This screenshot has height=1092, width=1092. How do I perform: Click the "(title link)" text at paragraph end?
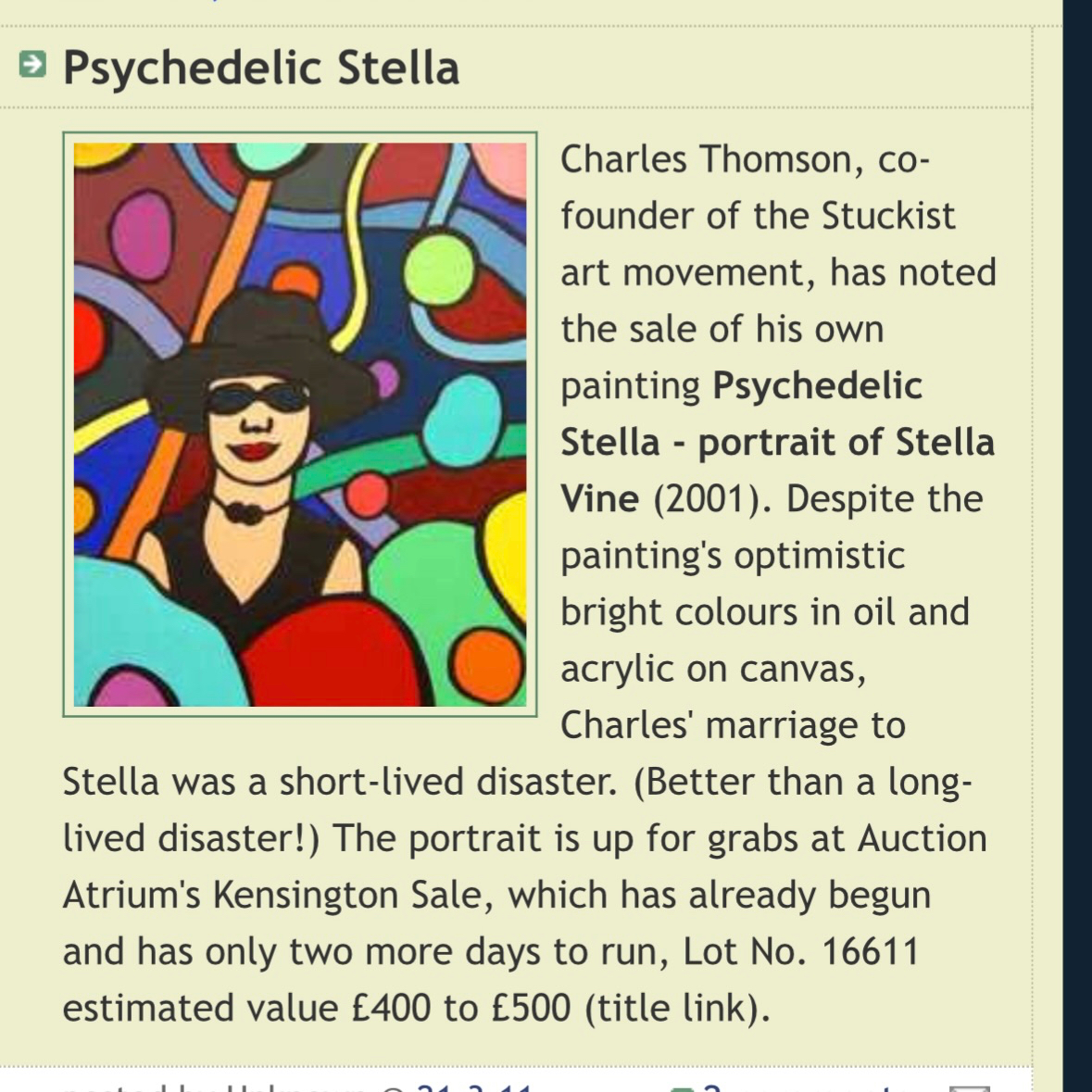point(677,1009)
